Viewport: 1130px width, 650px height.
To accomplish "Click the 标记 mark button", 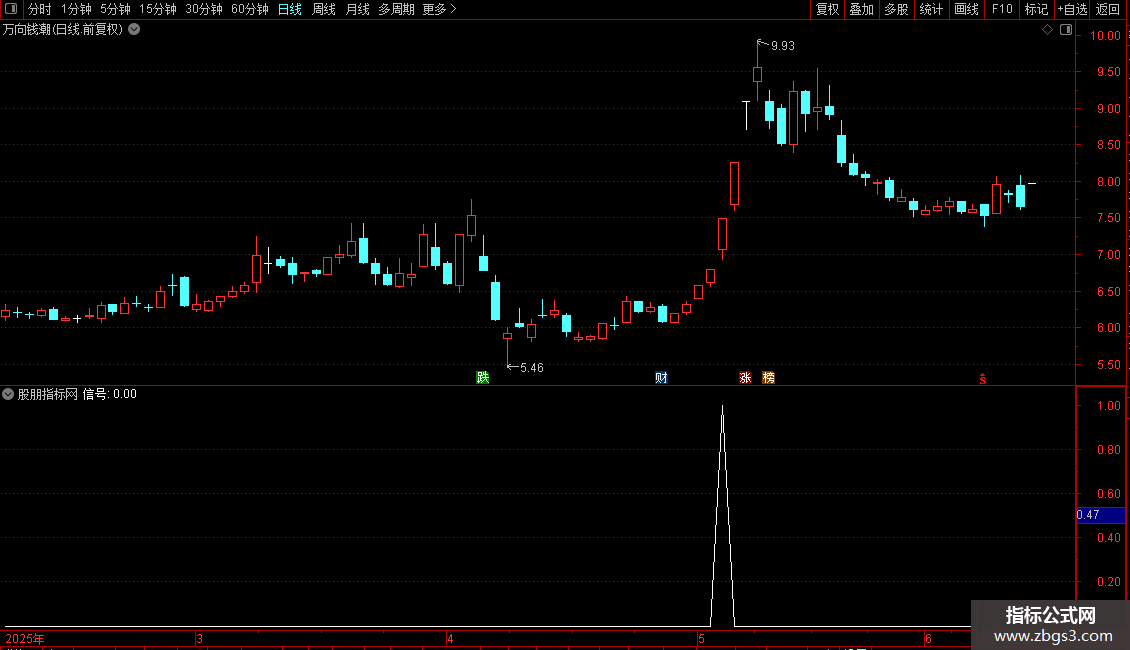I will [x=1036, y=9].
